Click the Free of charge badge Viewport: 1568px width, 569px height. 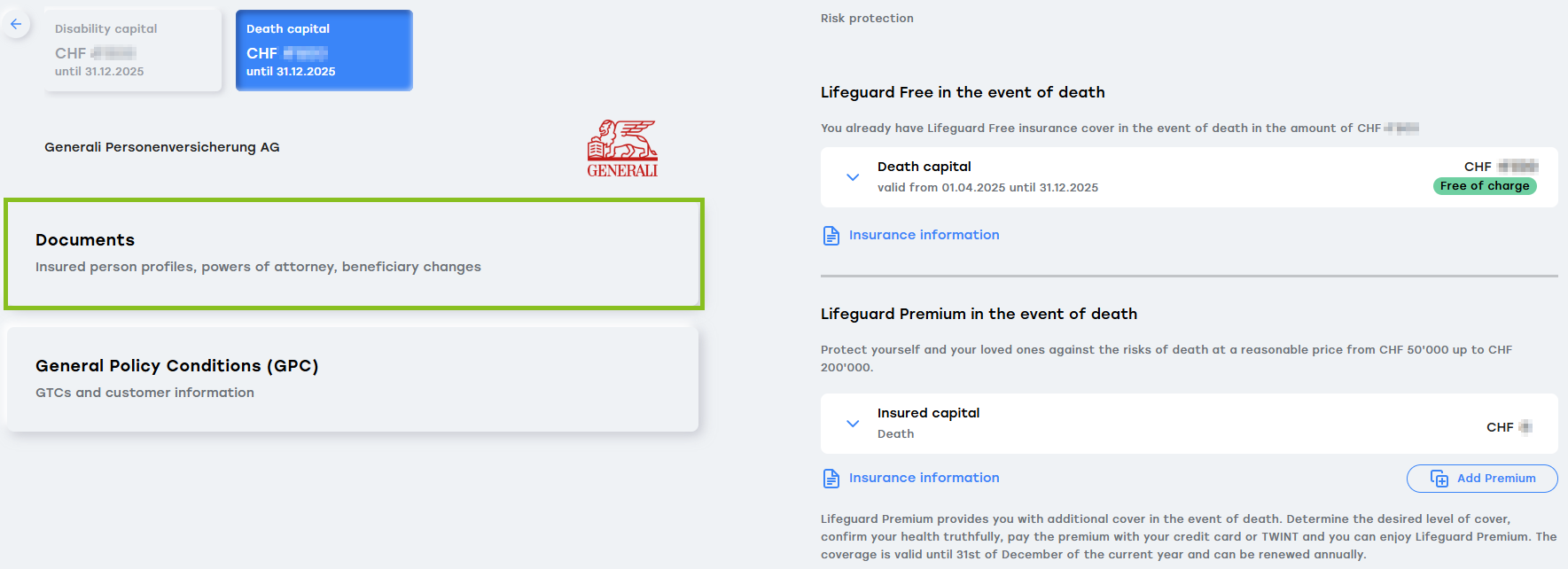1485,186
